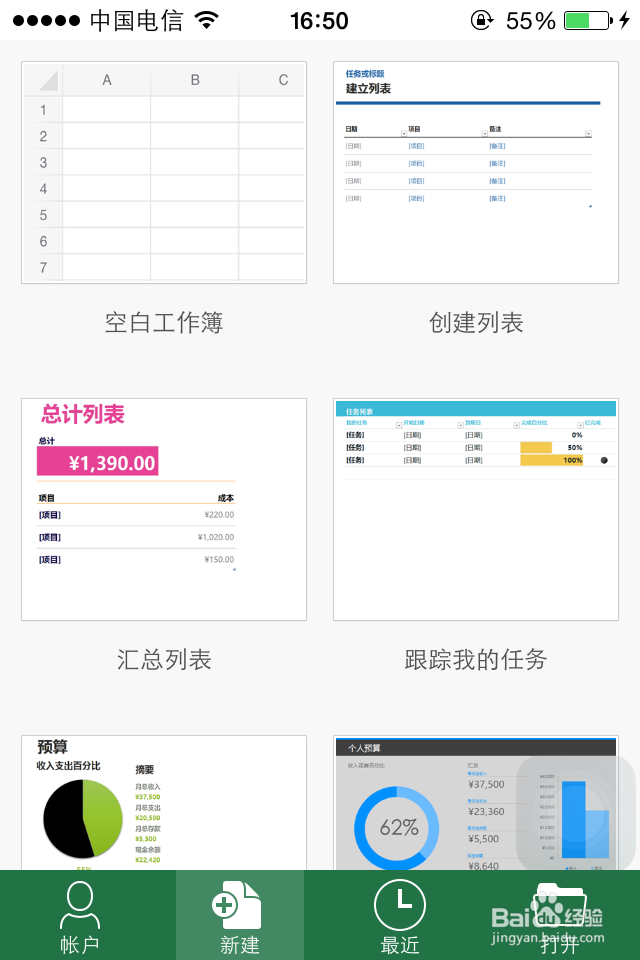Tap the person icon for 帐户

80,905
